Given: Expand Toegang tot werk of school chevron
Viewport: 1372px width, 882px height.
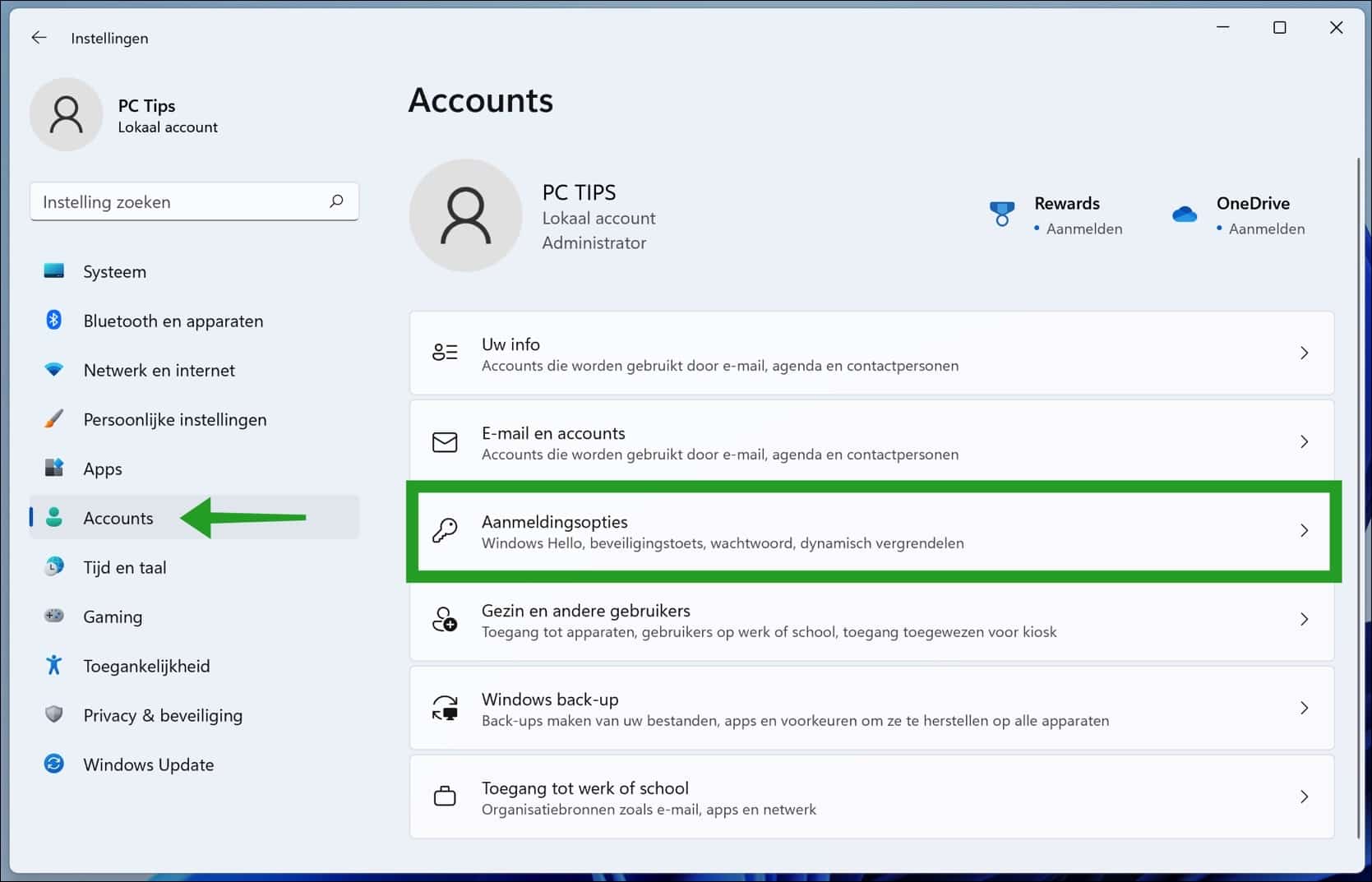Looking at the screenshot, I should point(1305,797).
